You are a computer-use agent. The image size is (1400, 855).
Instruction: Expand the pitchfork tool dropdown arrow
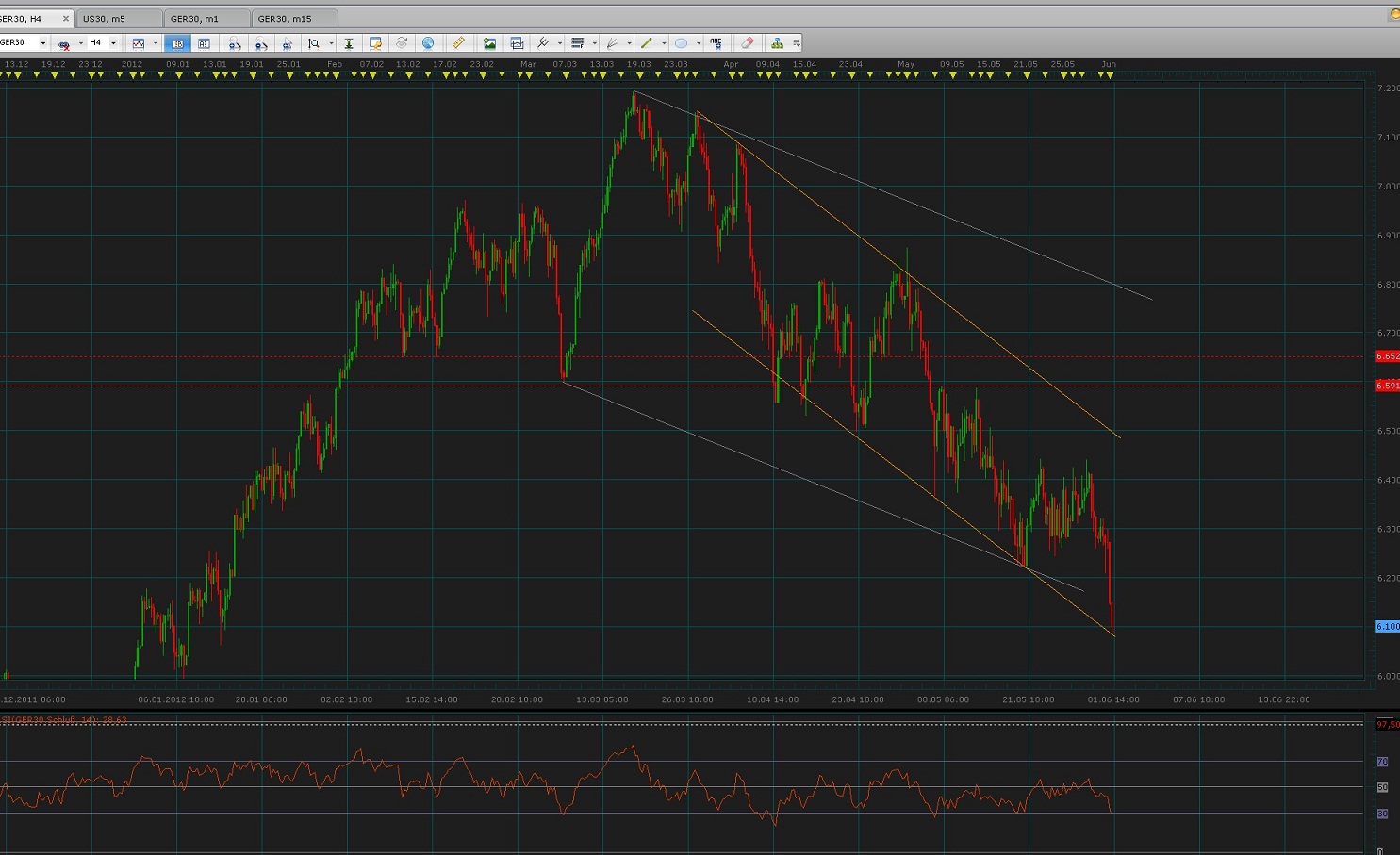560,43
